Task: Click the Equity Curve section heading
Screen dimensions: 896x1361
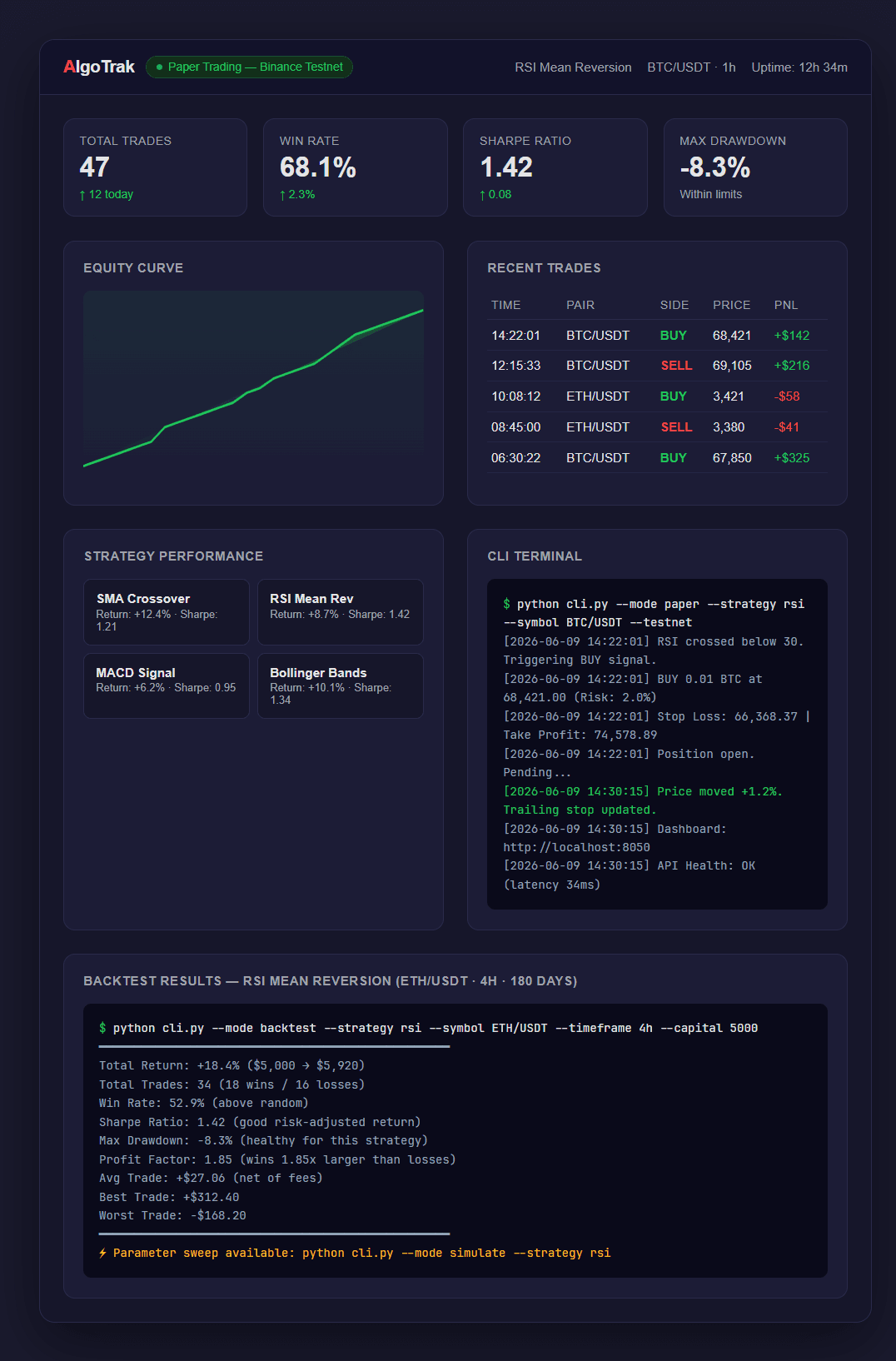Action: click(133, 268)
